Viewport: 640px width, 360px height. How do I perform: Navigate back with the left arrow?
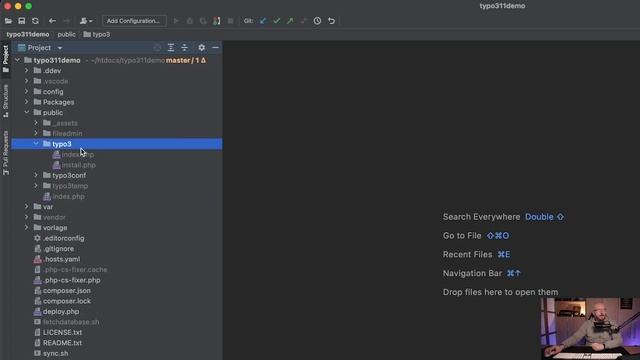pos(52,21)
